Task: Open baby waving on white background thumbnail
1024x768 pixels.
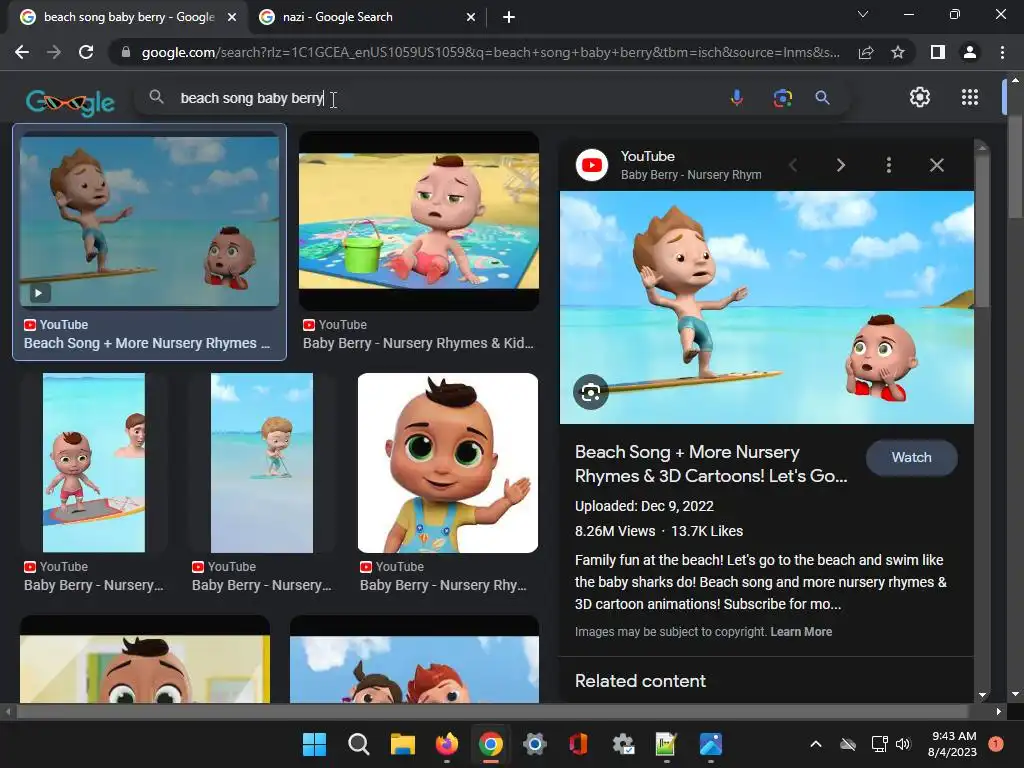Action: coord(448,462)
